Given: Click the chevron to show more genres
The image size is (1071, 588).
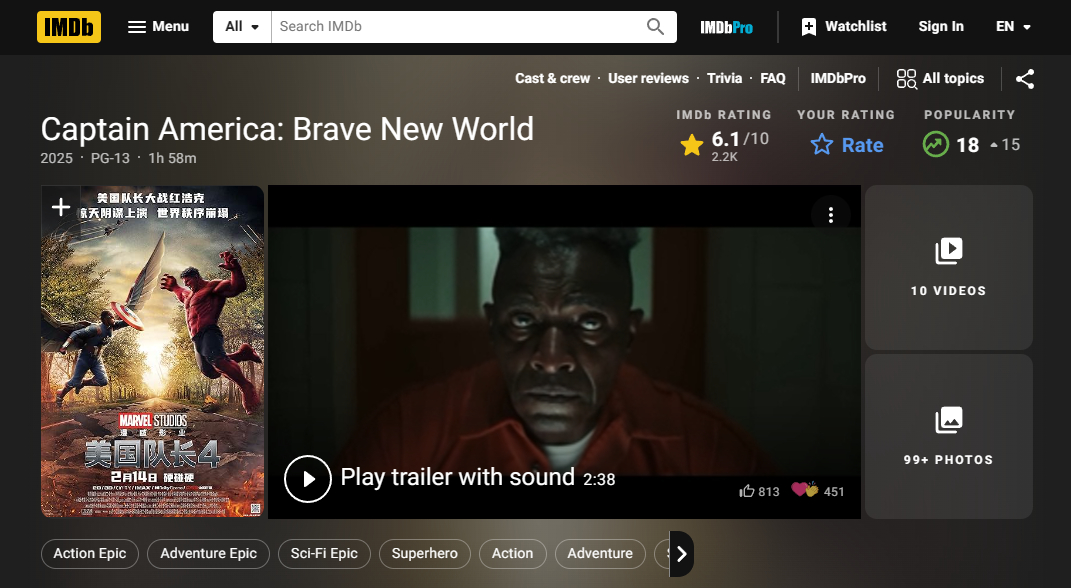Looking at the screenshot, I should pyautogui.click(x=682, y=554).
